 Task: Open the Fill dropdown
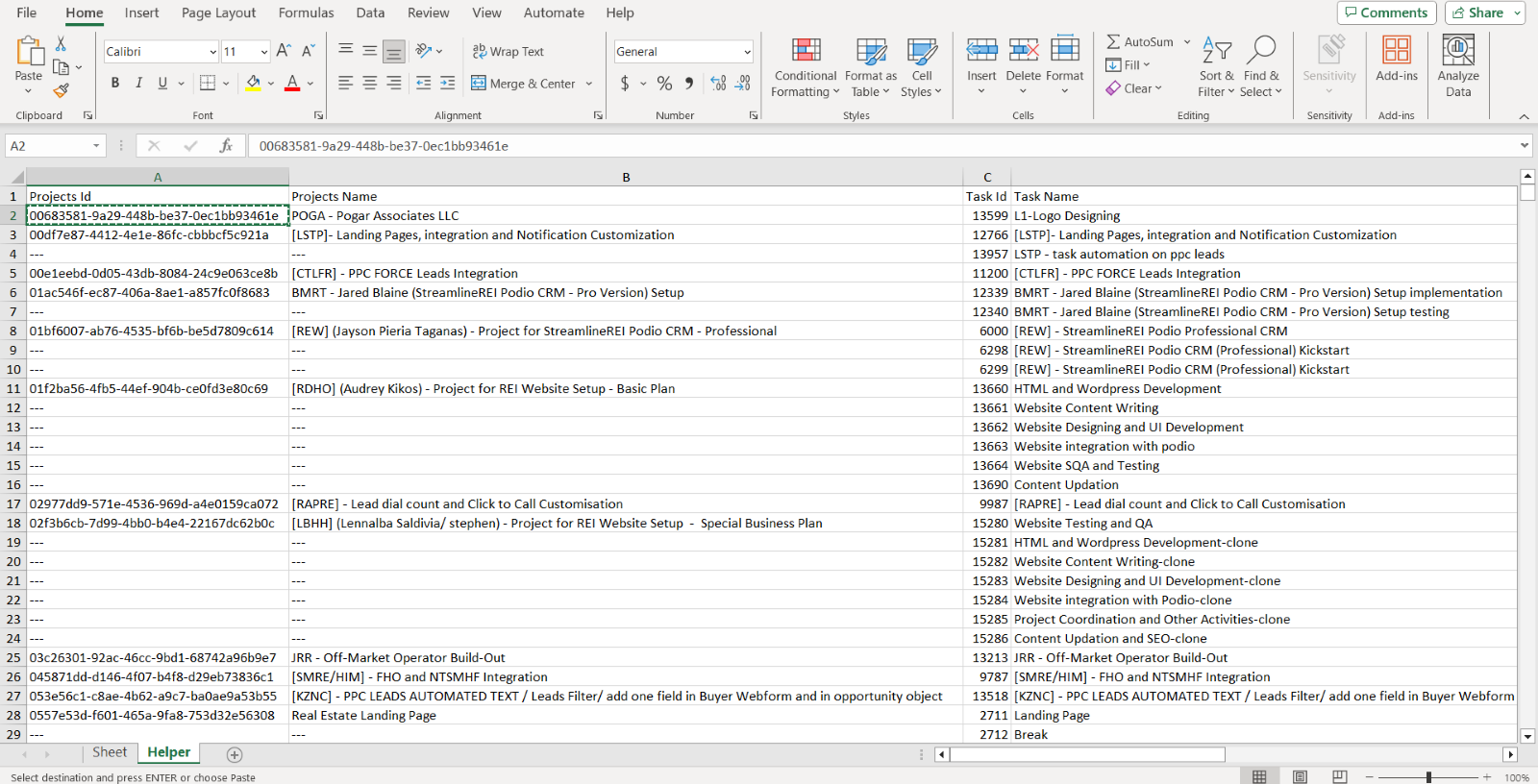1128,64
